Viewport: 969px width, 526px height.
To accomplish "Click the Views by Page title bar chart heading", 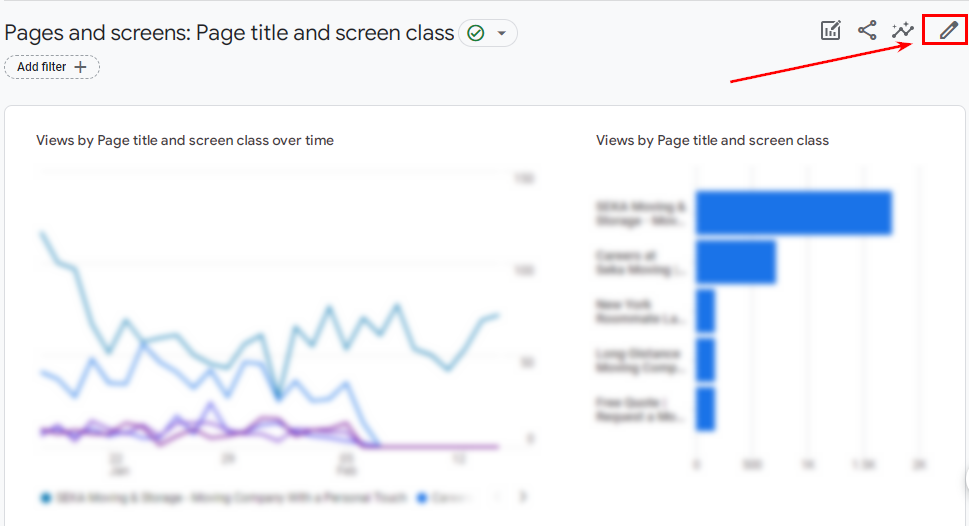I will pyautogui.click(x=712, y=140).
